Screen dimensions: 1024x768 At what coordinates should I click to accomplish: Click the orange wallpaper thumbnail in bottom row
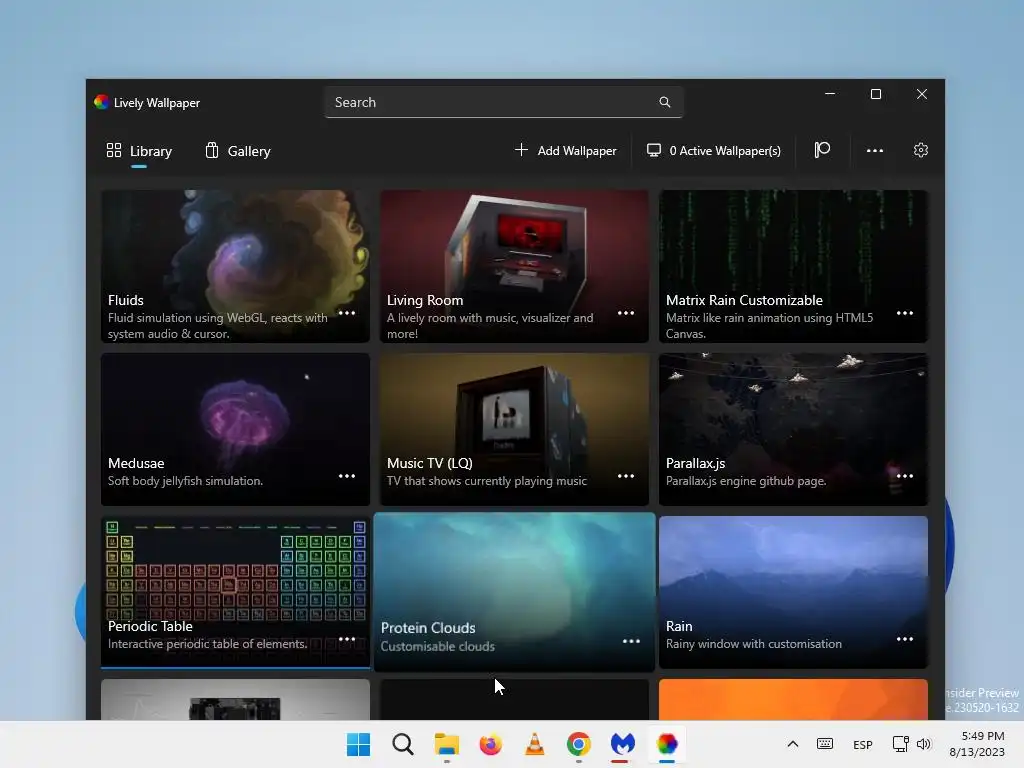coord(793,699)
